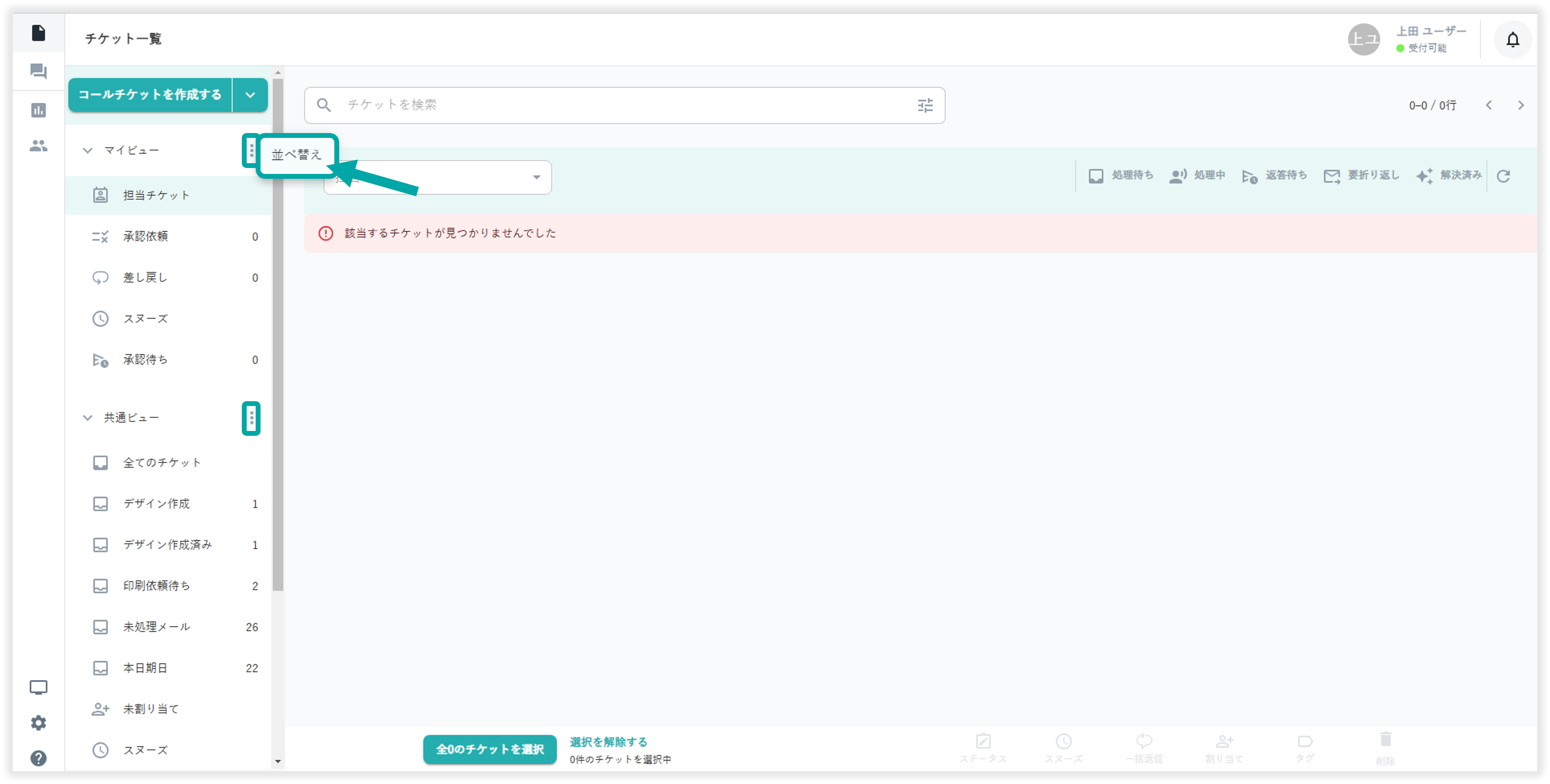
Task: Open the 共通ビュー three-dot menu
Action: pos(252,418)
